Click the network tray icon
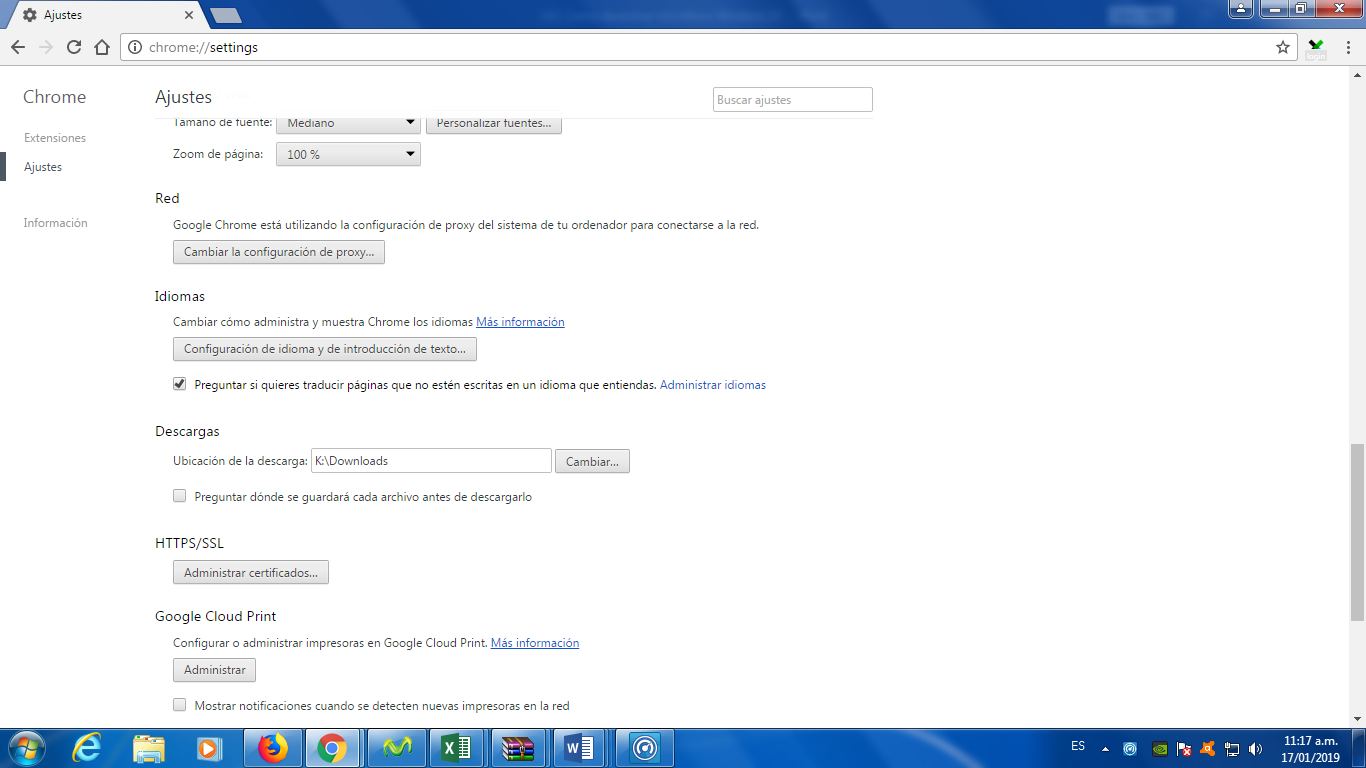This screenshot has height=768, width=1366. coord(1232,748)
